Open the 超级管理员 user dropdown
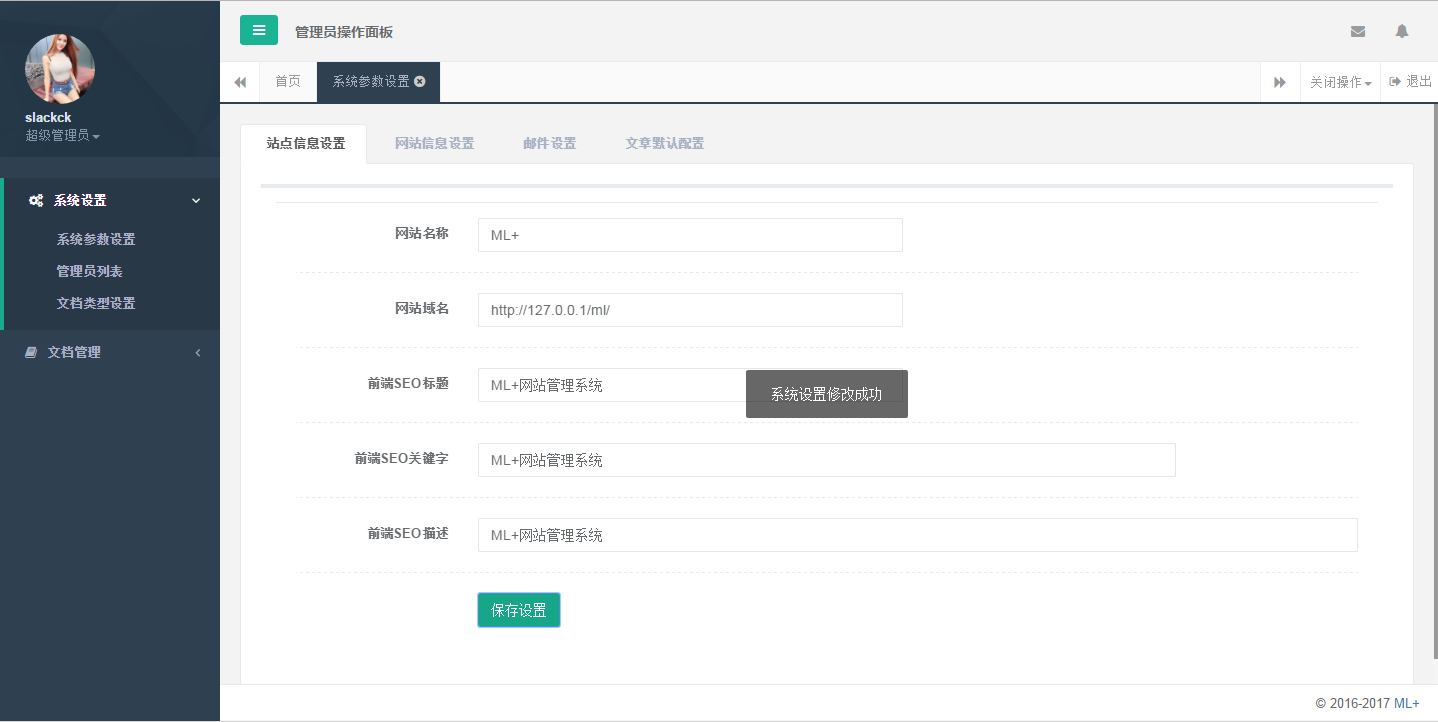The image size is (1438, 722). (62, 135)
